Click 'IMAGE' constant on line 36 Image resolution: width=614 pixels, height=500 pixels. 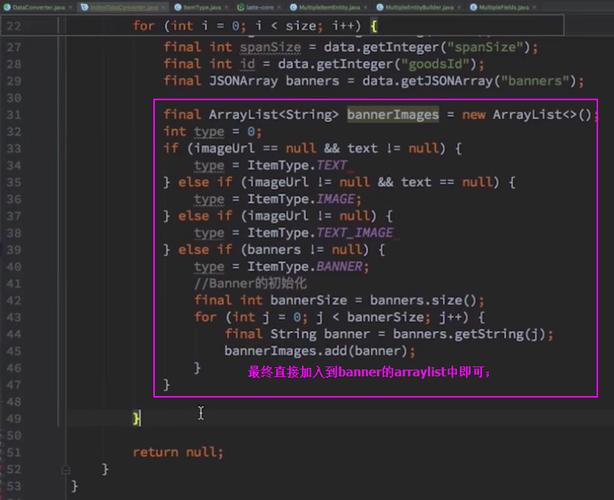point(335,199)
